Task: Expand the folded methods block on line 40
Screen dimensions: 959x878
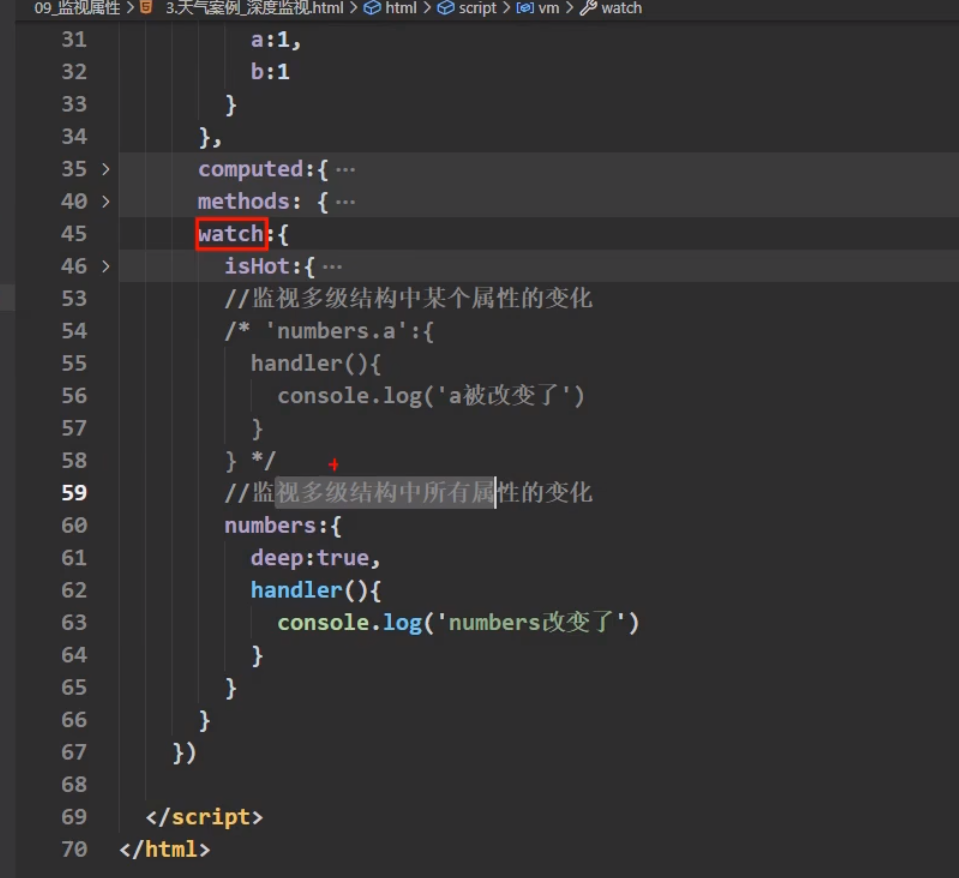Action: pyautogui.click(x=106, y=201)
